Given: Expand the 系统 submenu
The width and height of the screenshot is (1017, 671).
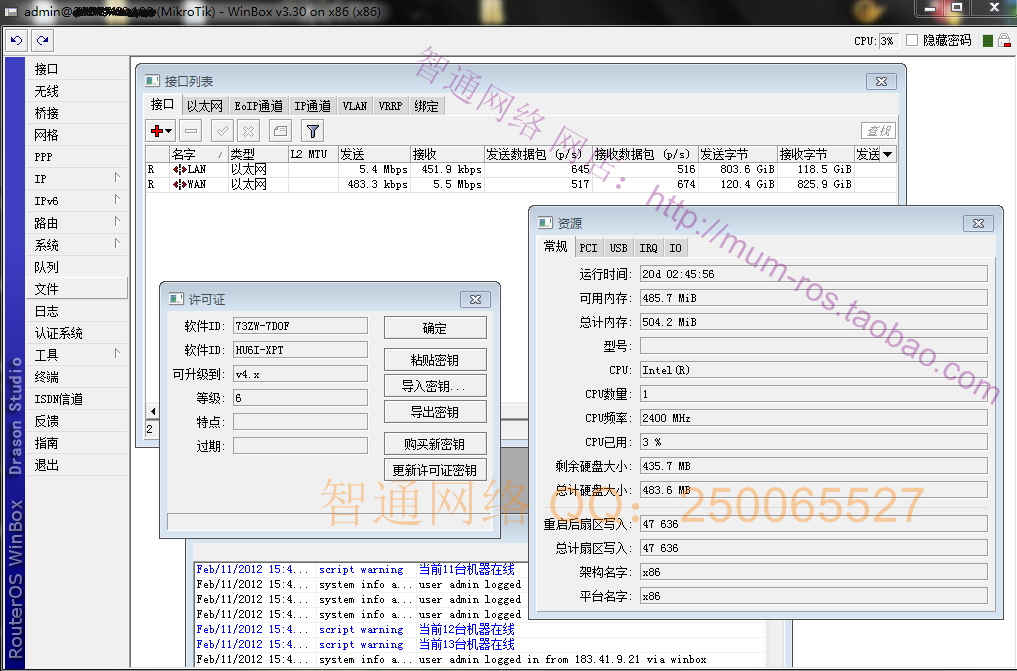Looking at the screenshot, I should [x=46, y=244].
